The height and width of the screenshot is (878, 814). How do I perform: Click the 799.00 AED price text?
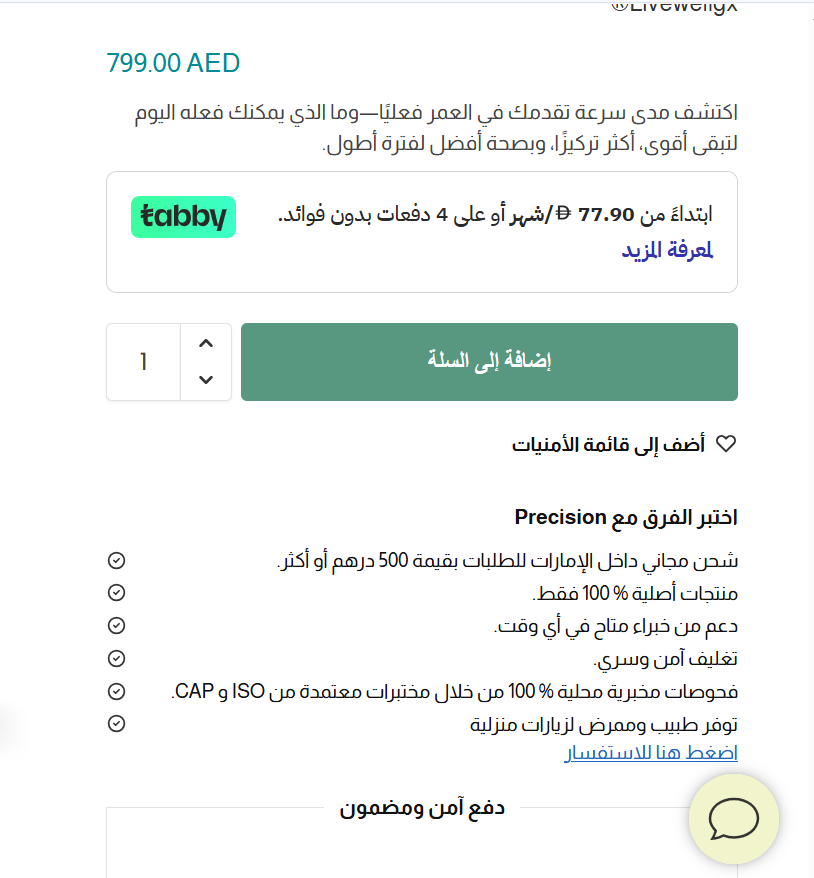point(173,63)
